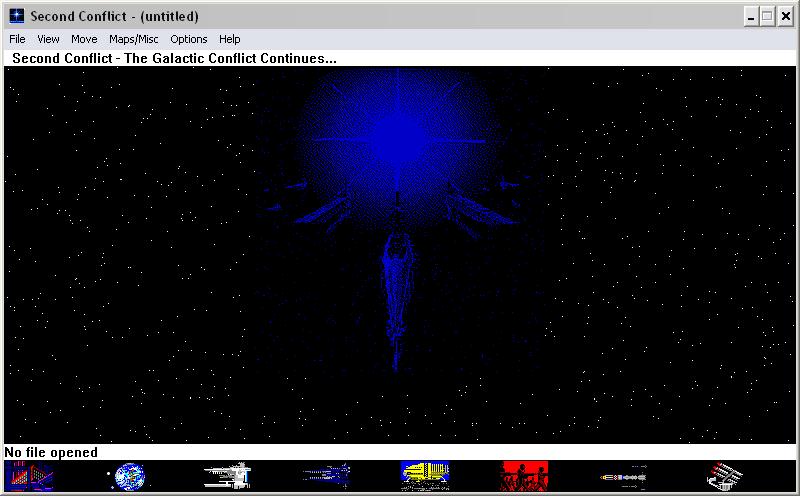Click the blue-red building icon in bottom bar
Viewport: 800px width, 496px height.
(x=29, y=476)
